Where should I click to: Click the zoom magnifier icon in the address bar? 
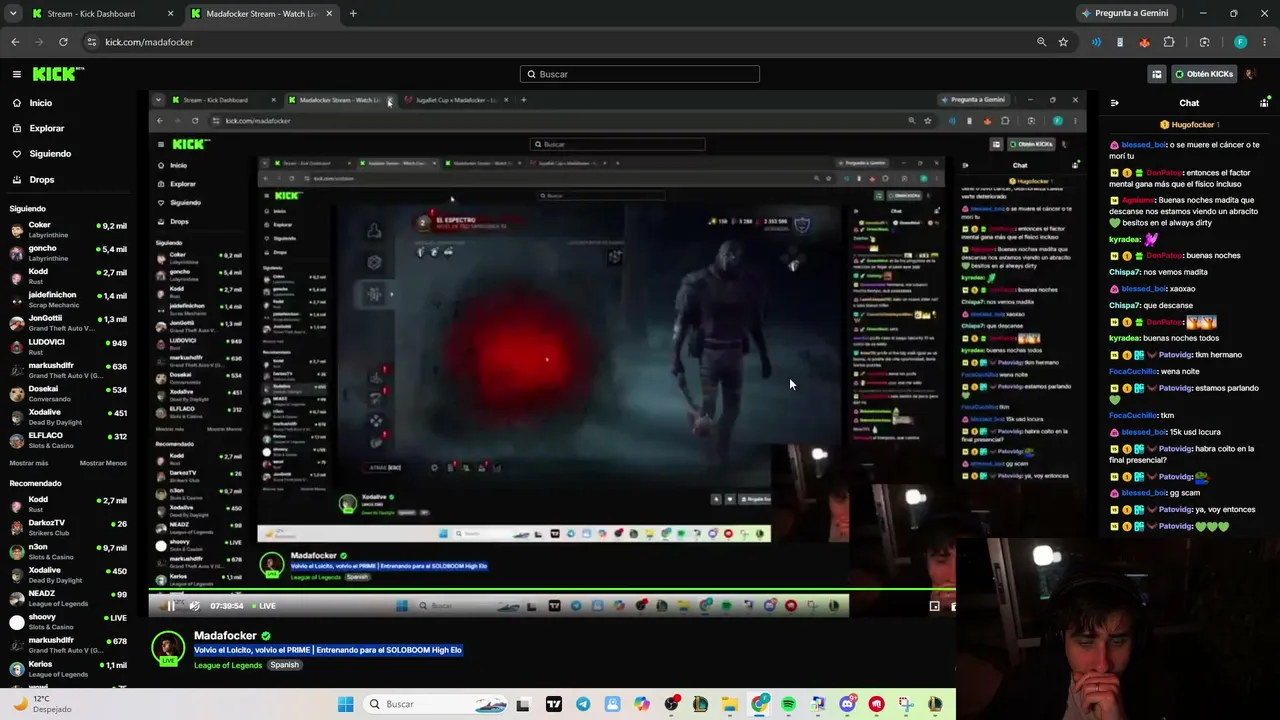coord(1041,42)
